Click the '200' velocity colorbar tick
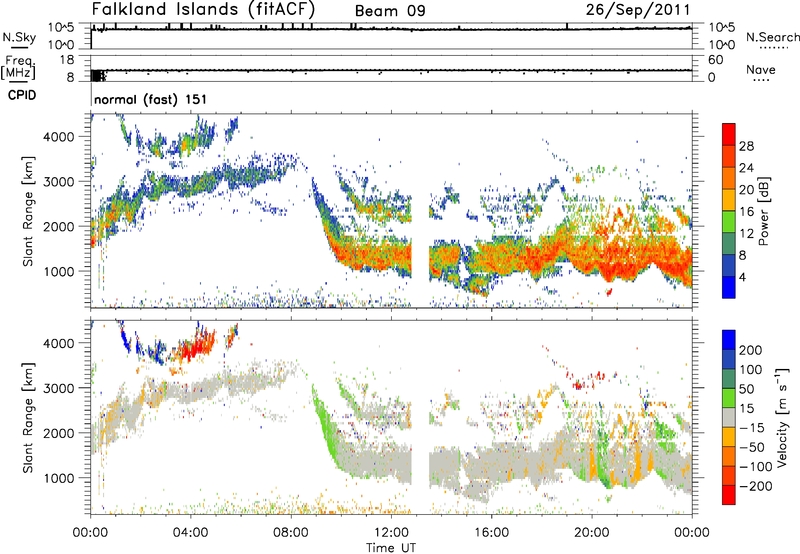The height and width of the screenshot is (554, 800). [x=751, y=350]
